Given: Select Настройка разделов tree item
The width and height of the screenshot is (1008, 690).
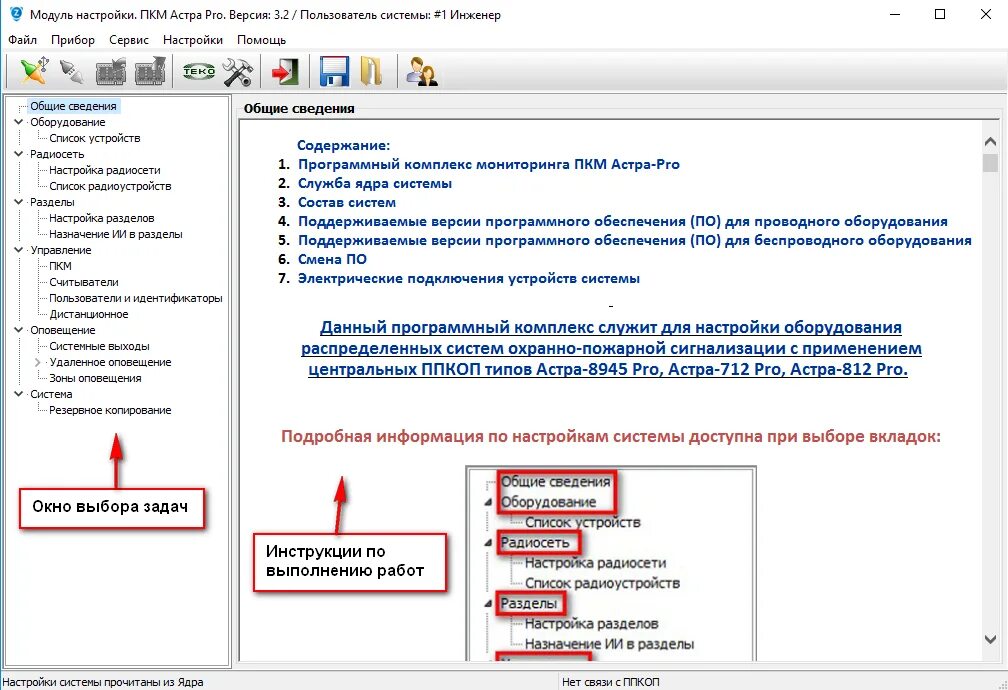Looking at the screenshot, I should [102, 218].
